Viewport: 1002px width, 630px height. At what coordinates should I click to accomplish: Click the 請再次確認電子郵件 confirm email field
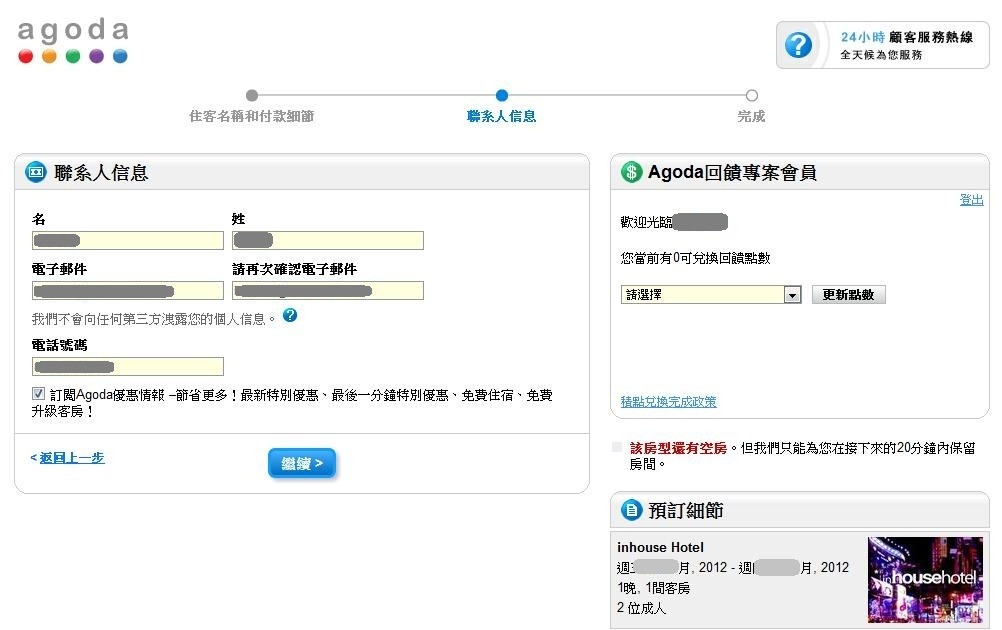tap(328, 291)
